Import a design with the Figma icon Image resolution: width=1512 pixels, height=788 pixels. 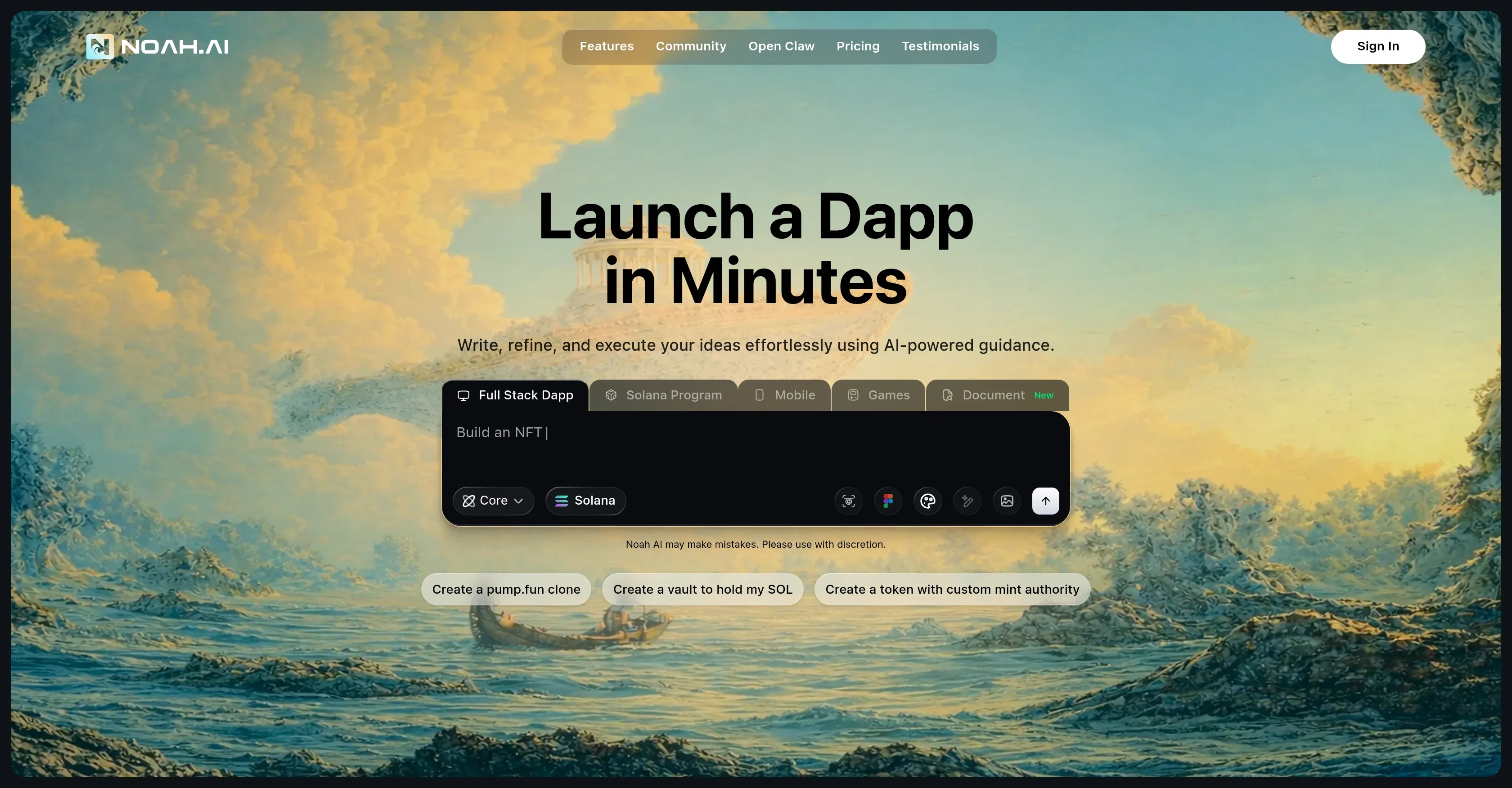888,501
